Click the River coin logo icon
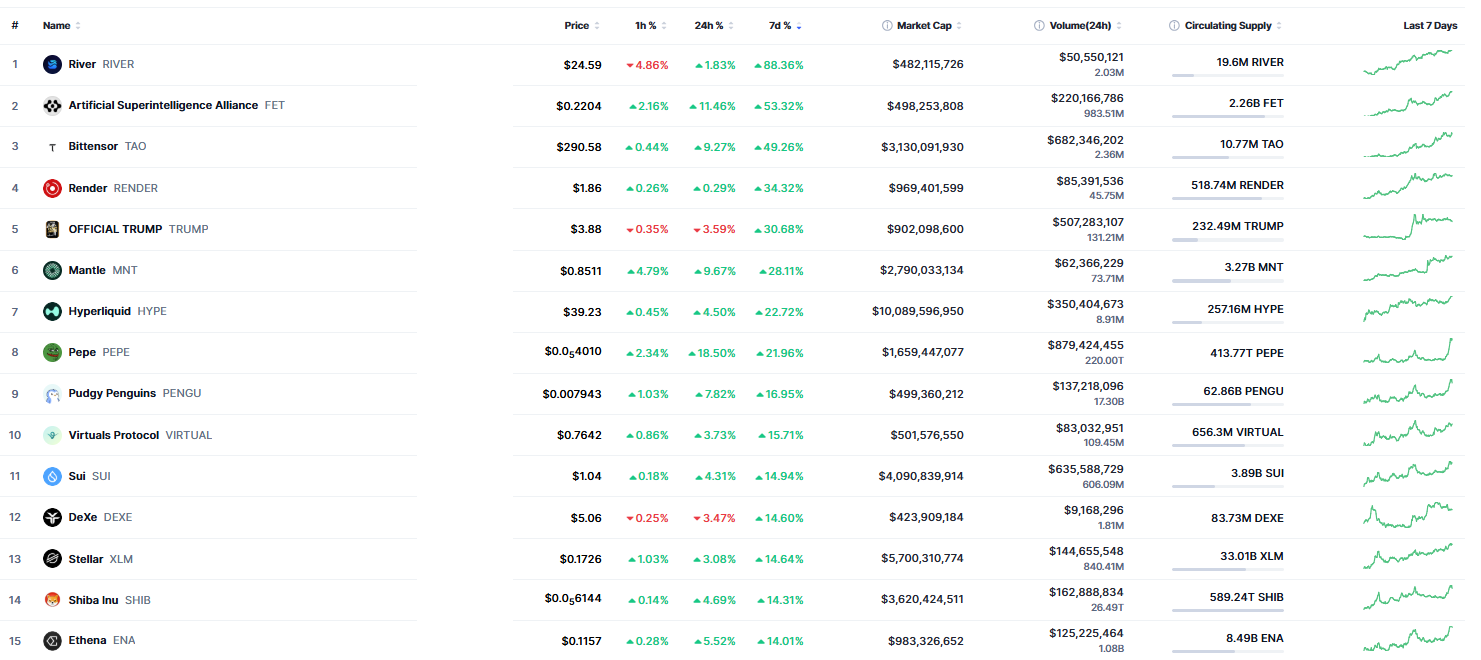 point(52,65)
